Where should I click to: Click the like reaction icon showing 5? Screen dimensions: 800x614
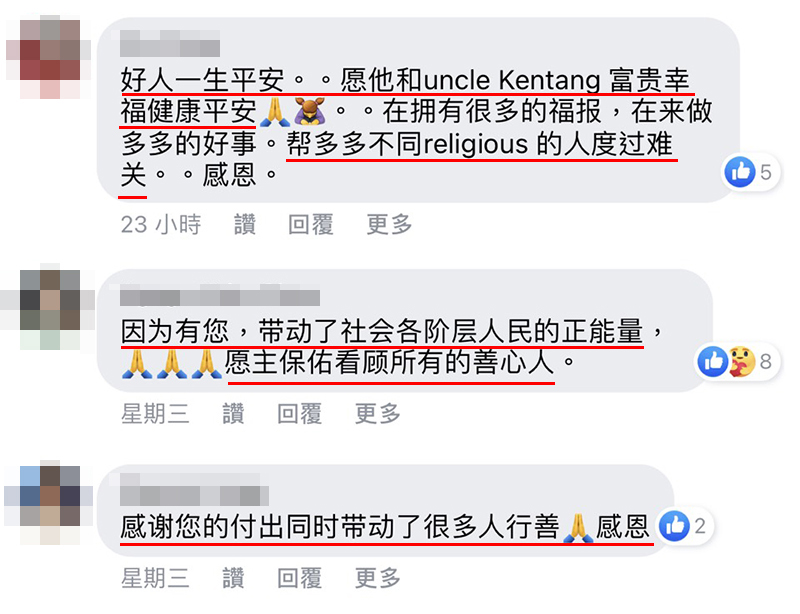tap(740, 172)
